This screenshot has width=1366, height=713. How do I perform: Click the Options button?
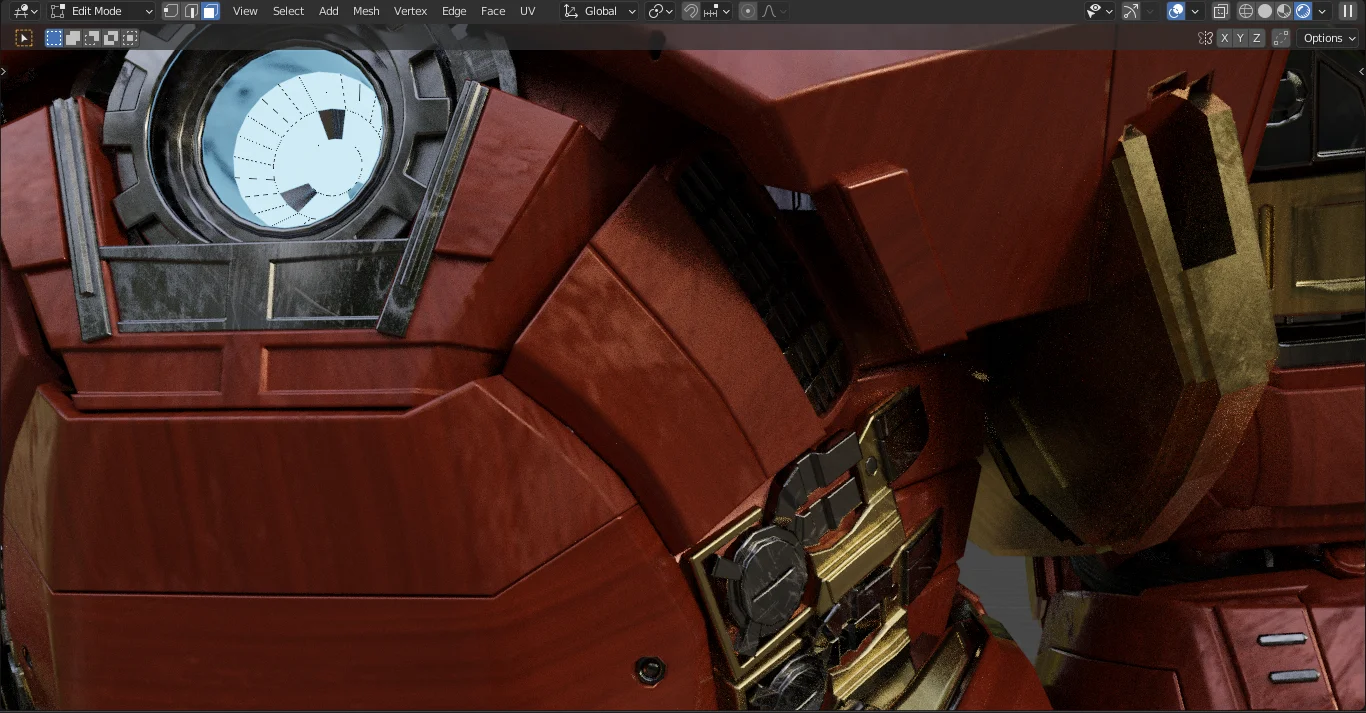(1325, 38)
